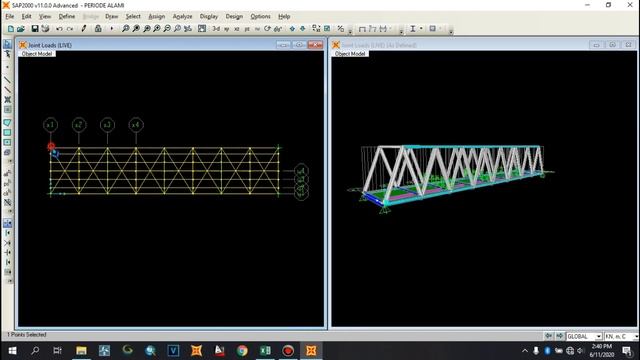This screenshot has width=640, height=360.
Task: Open Excel from the taskbar
Action: (x=265, y=351)
